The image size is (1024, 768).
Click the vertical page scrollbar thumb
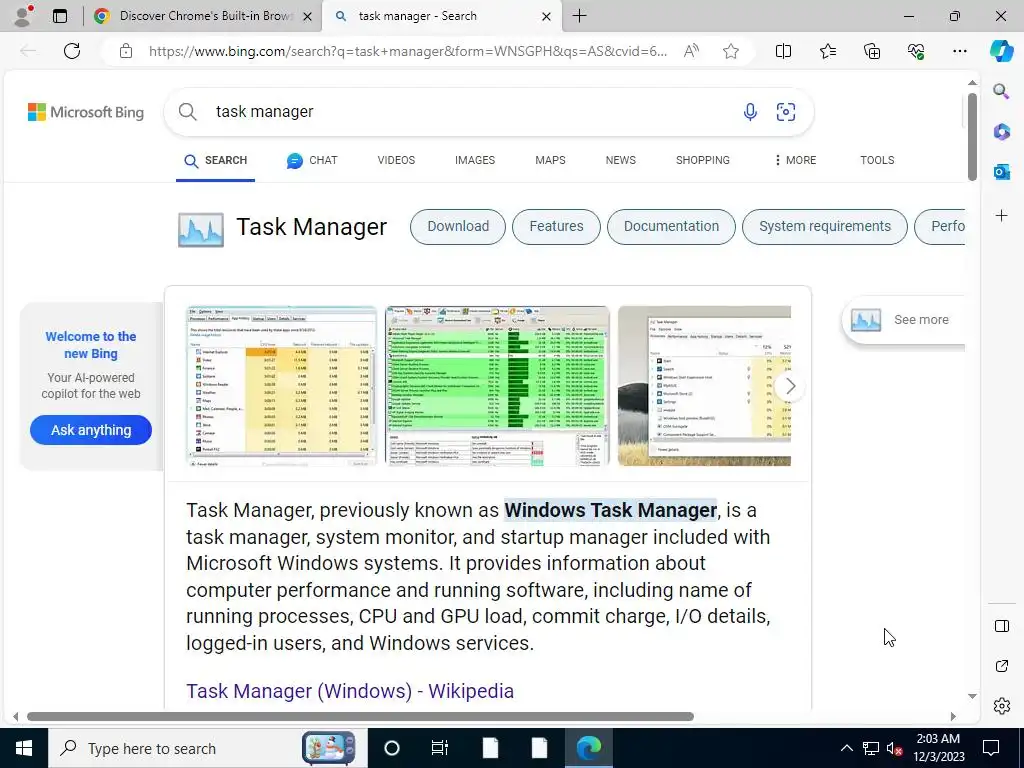point(972,136)
